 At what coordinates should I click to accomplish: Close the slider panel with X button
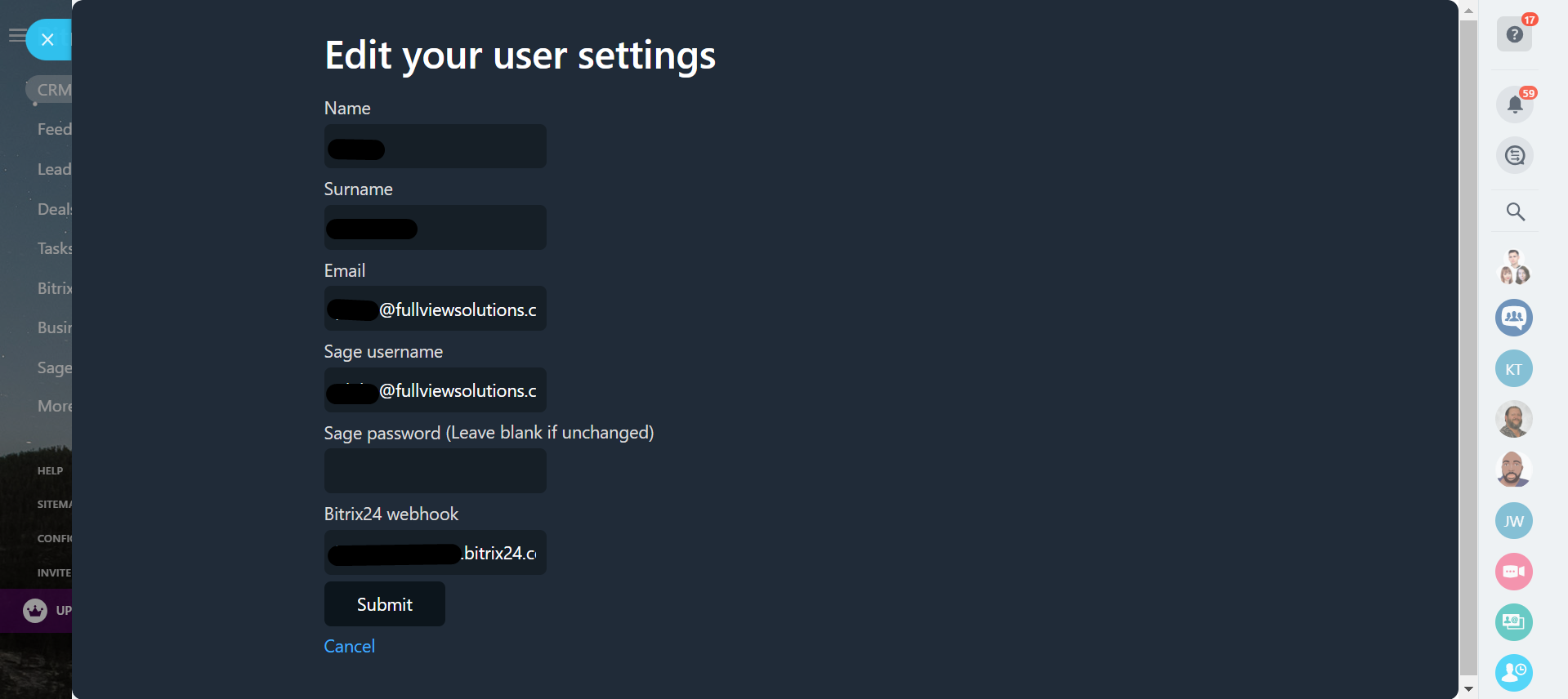click(x=48, y=39)
